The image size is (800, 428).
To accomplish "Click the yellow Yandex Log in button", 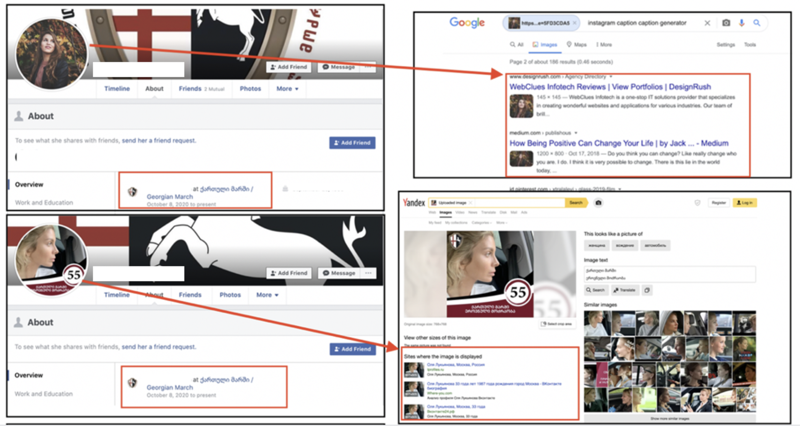I will 745,203.
